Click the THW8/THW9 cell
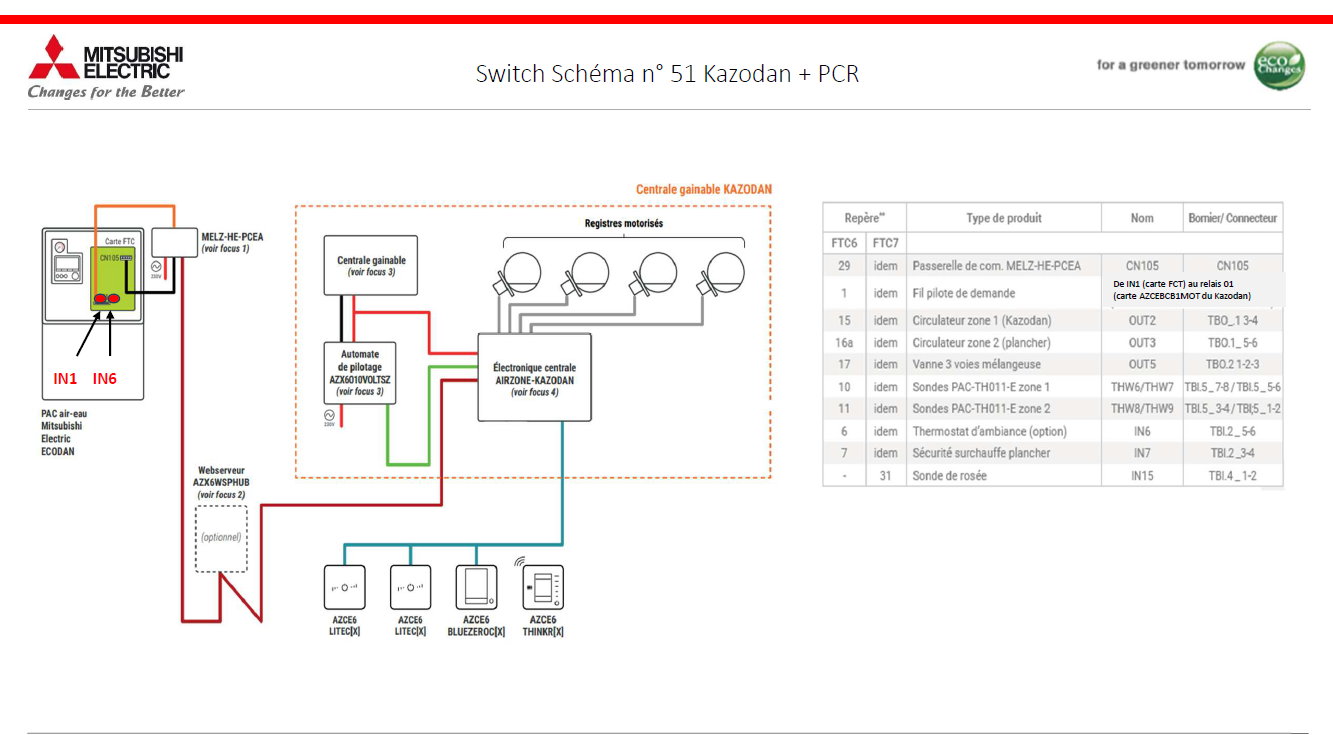Viewport: 1333px width, 735px height. (1142, 409)
